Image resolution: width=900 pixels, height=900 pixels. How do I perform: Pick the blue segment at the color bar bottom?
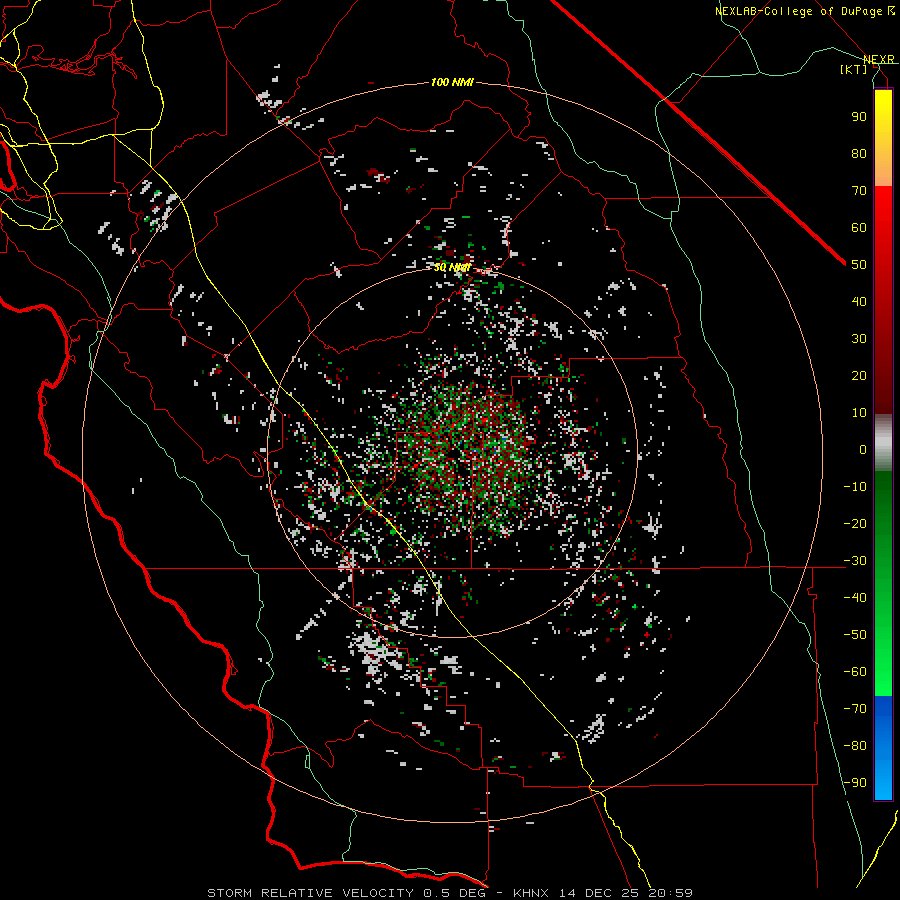(x=883, y=748)
